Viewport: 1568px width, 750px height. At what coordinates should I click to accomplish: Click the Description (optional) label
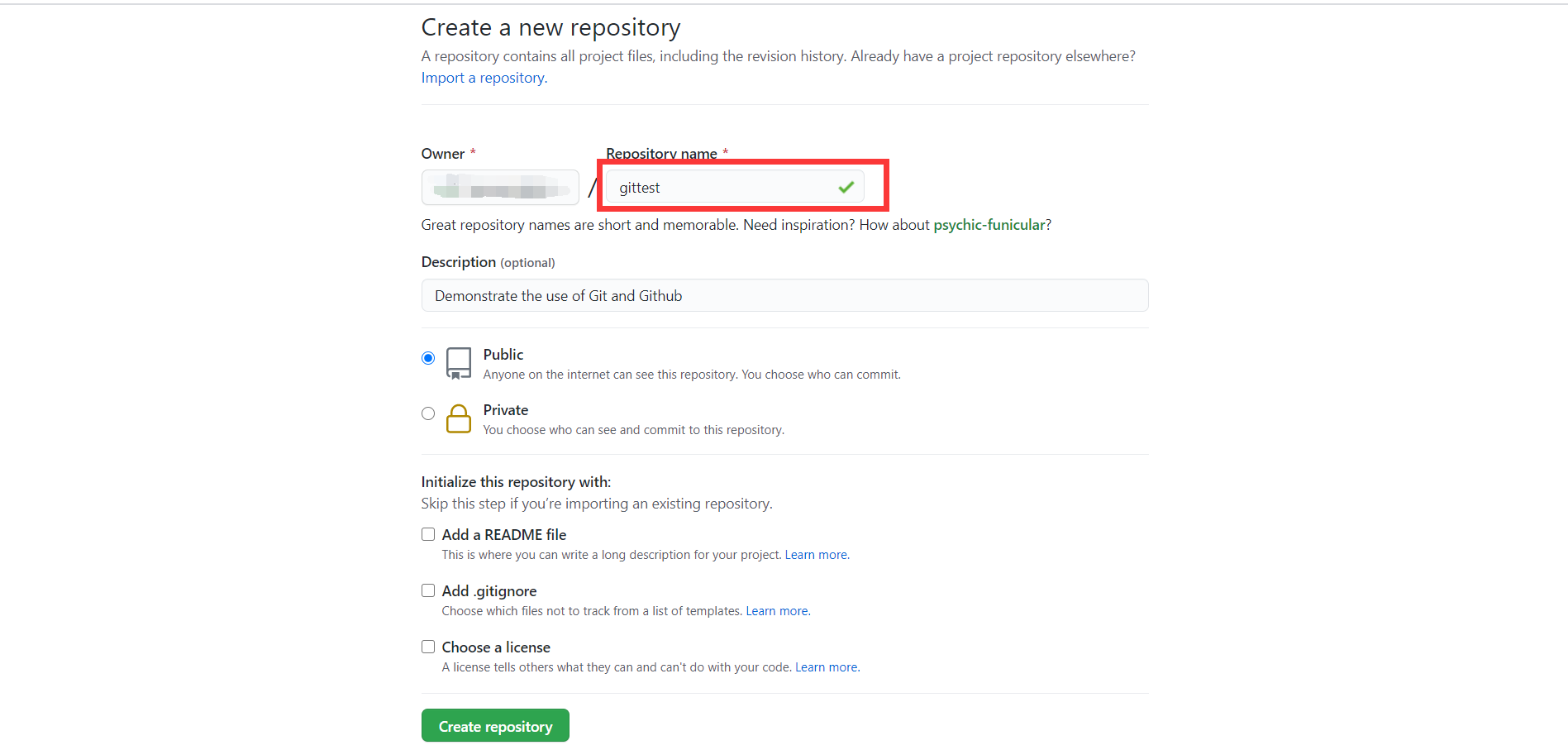coord(488,262)
